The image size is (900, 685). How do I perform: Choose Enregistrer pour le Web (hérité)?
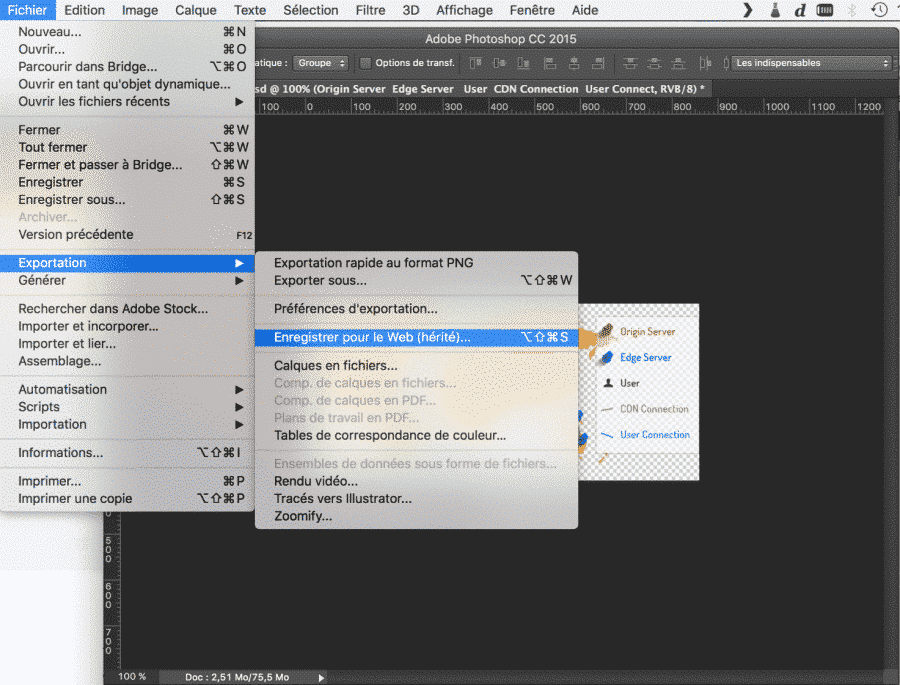point(372,338)
